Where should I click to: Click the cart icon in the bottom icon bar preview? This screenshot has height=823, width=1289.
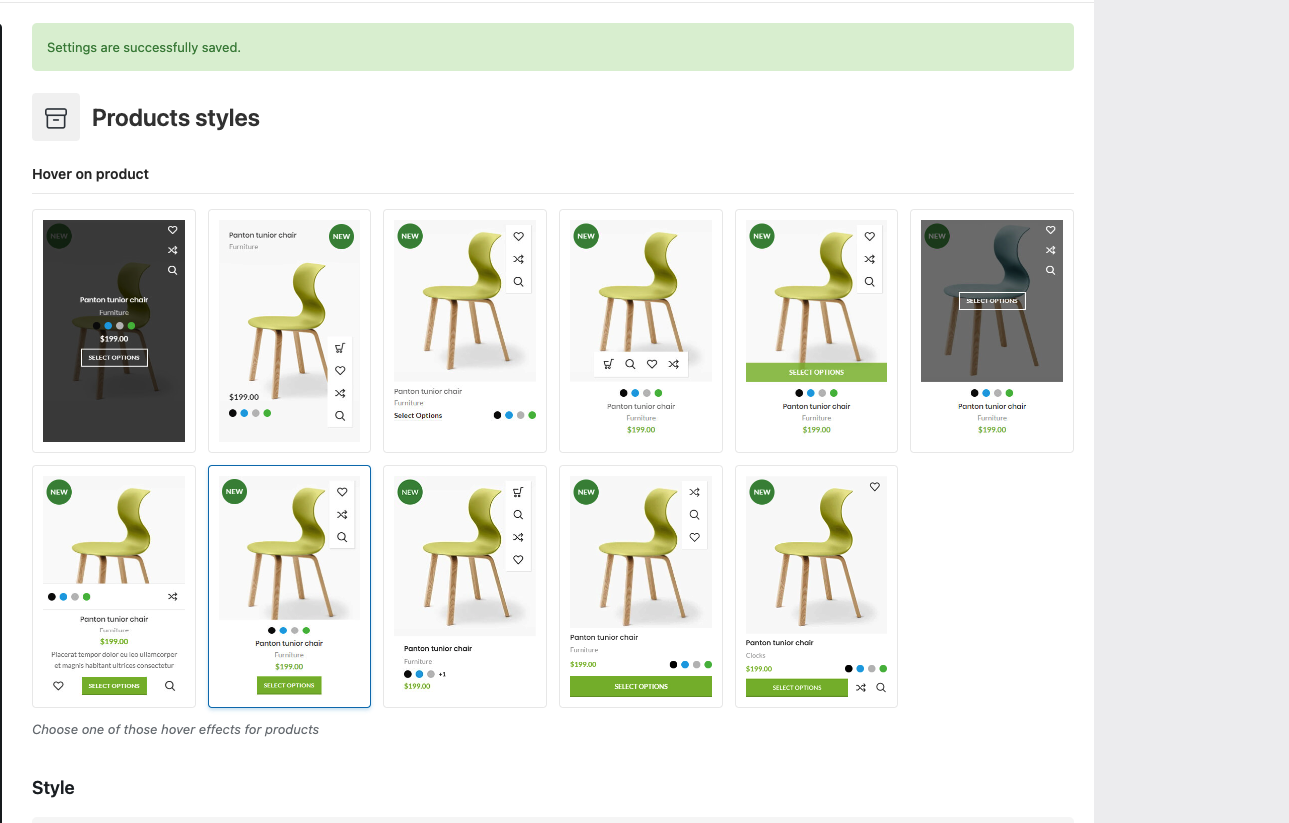tap(608, 364)
